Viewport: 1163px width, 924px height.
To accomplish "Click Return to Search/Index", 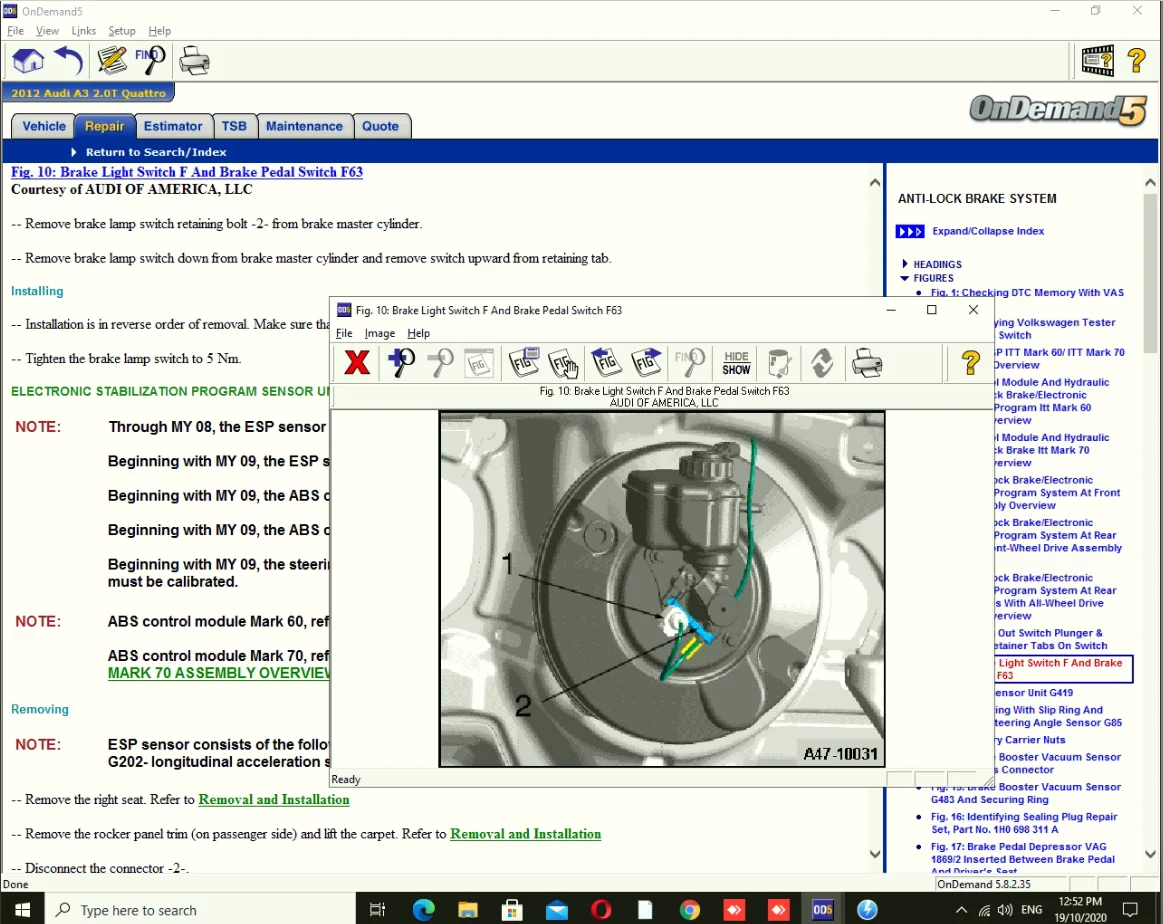I will point(155,152).
